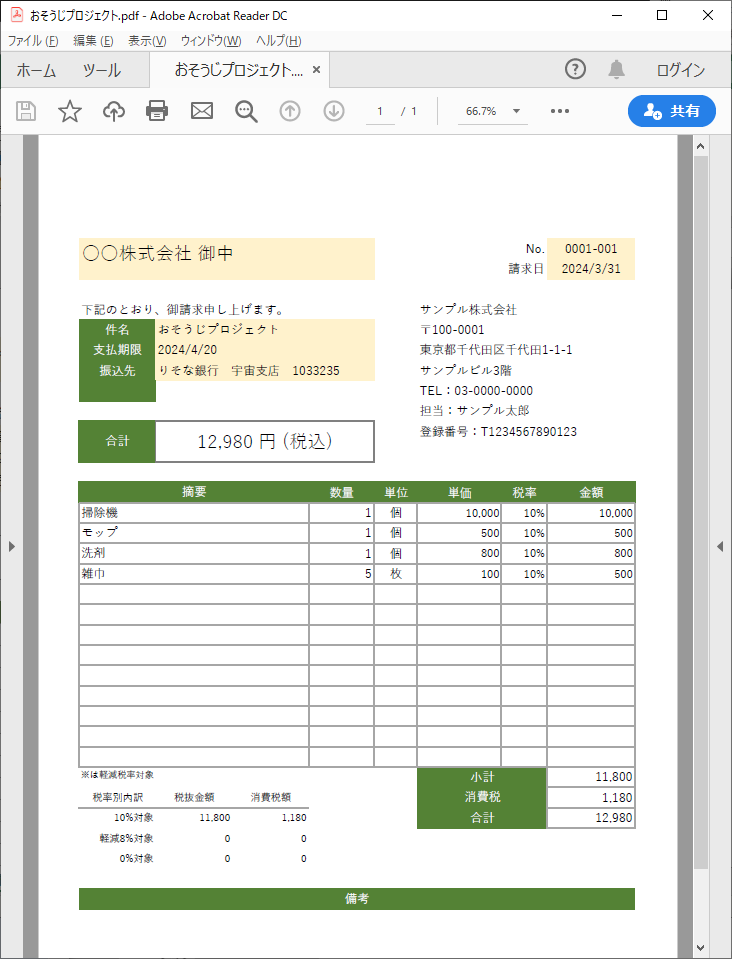The image size is (732, 959).
Task: Maximize the Acrobat Reader window
Action: [x=662, y=15]
